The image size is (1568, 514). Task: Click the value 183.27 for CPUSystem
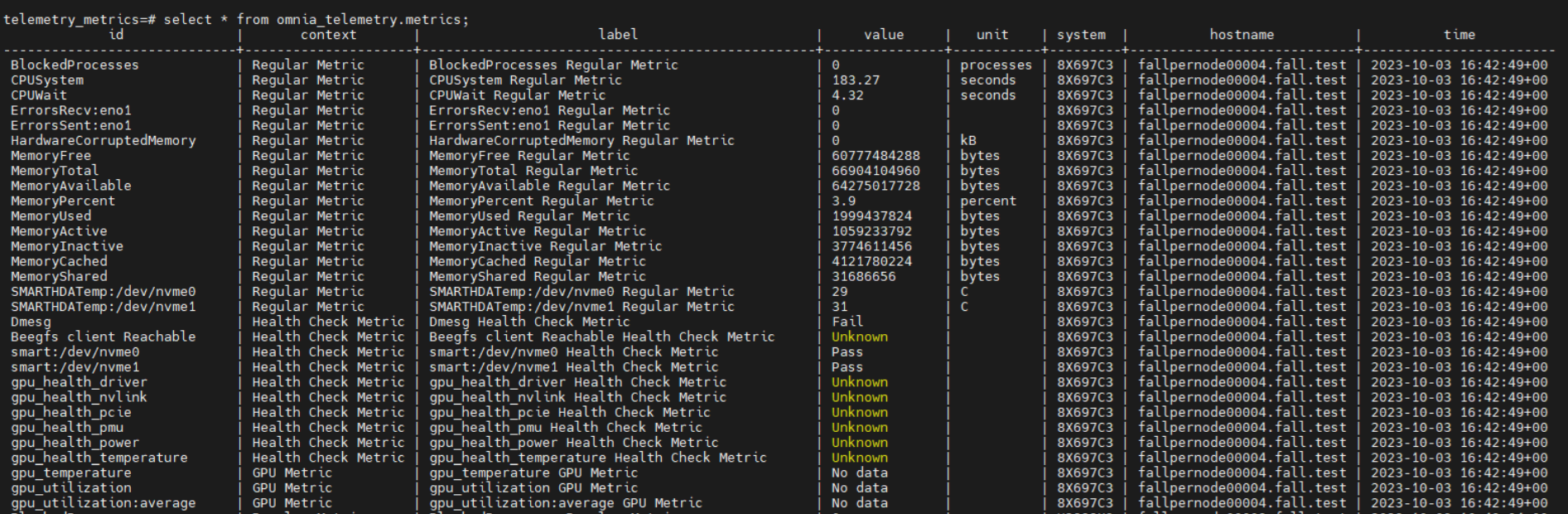(856, 80)
